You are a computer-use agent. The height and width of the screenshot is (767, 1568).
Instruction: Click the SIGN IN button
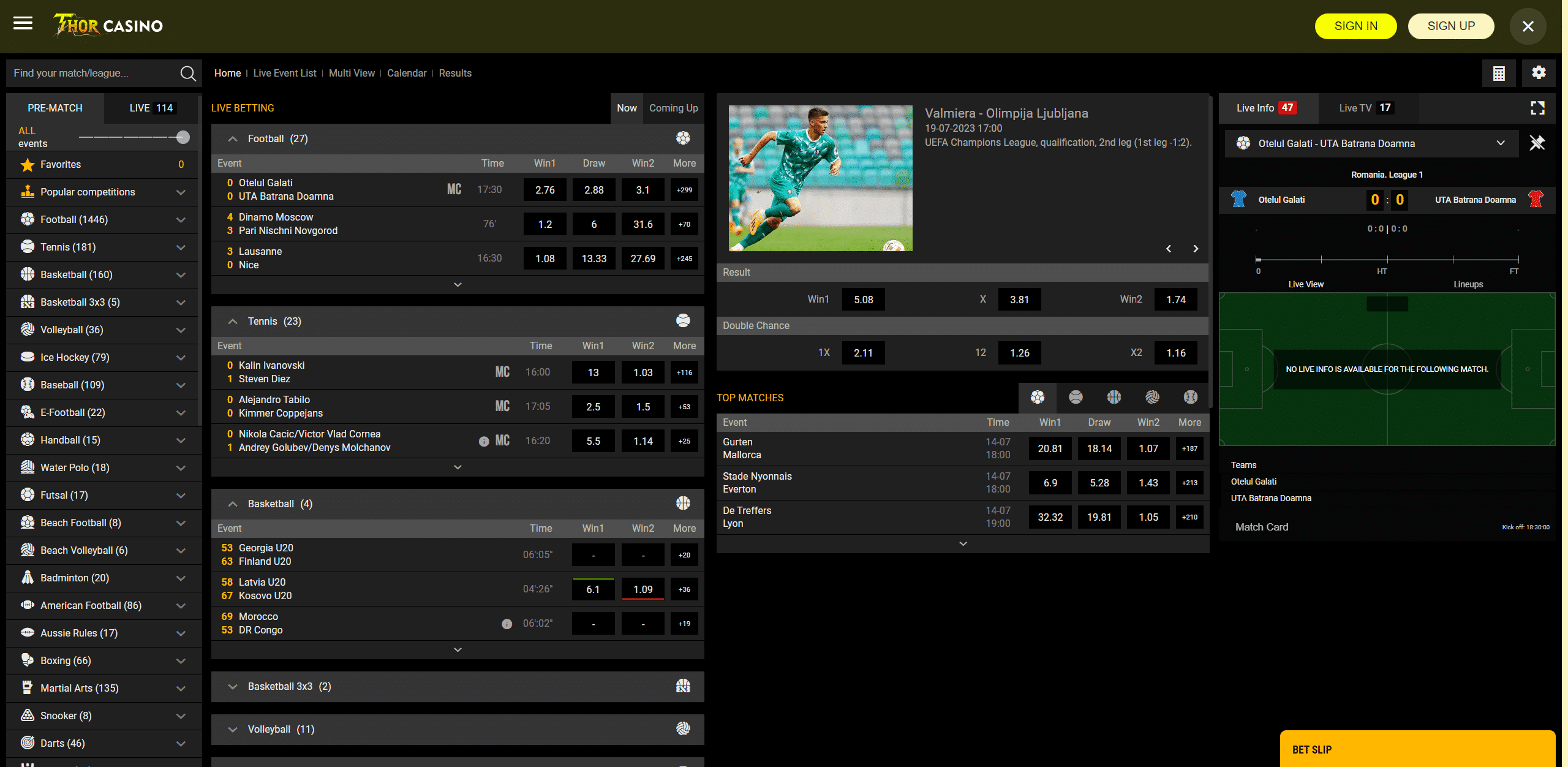(1355, 26)
